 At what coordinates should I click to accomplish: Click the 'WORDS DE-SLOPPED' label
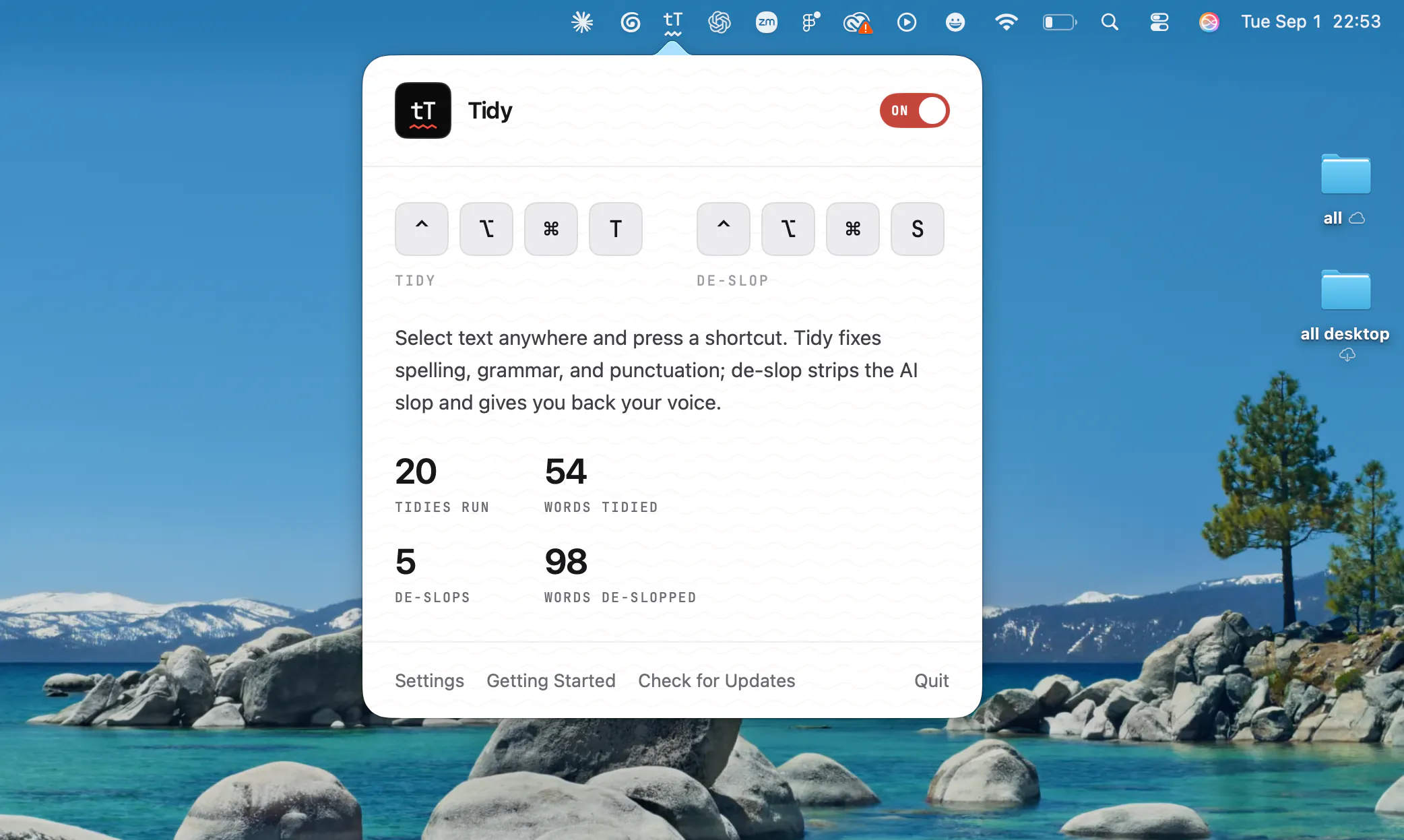coord(620,597)
